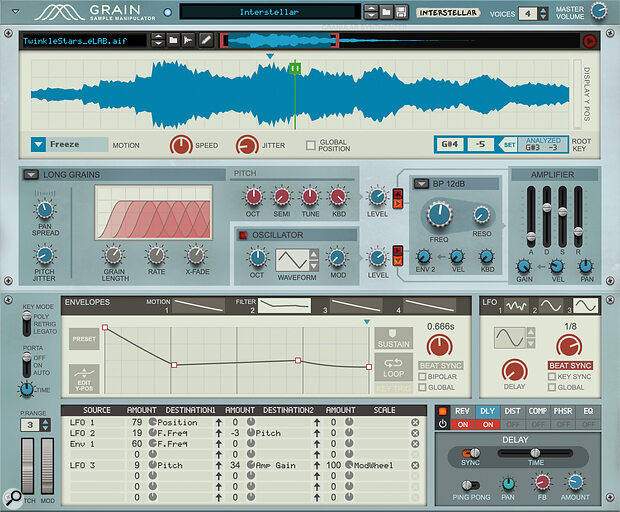Click the sample record/start flag icon
620x512 pixels.
188,40
